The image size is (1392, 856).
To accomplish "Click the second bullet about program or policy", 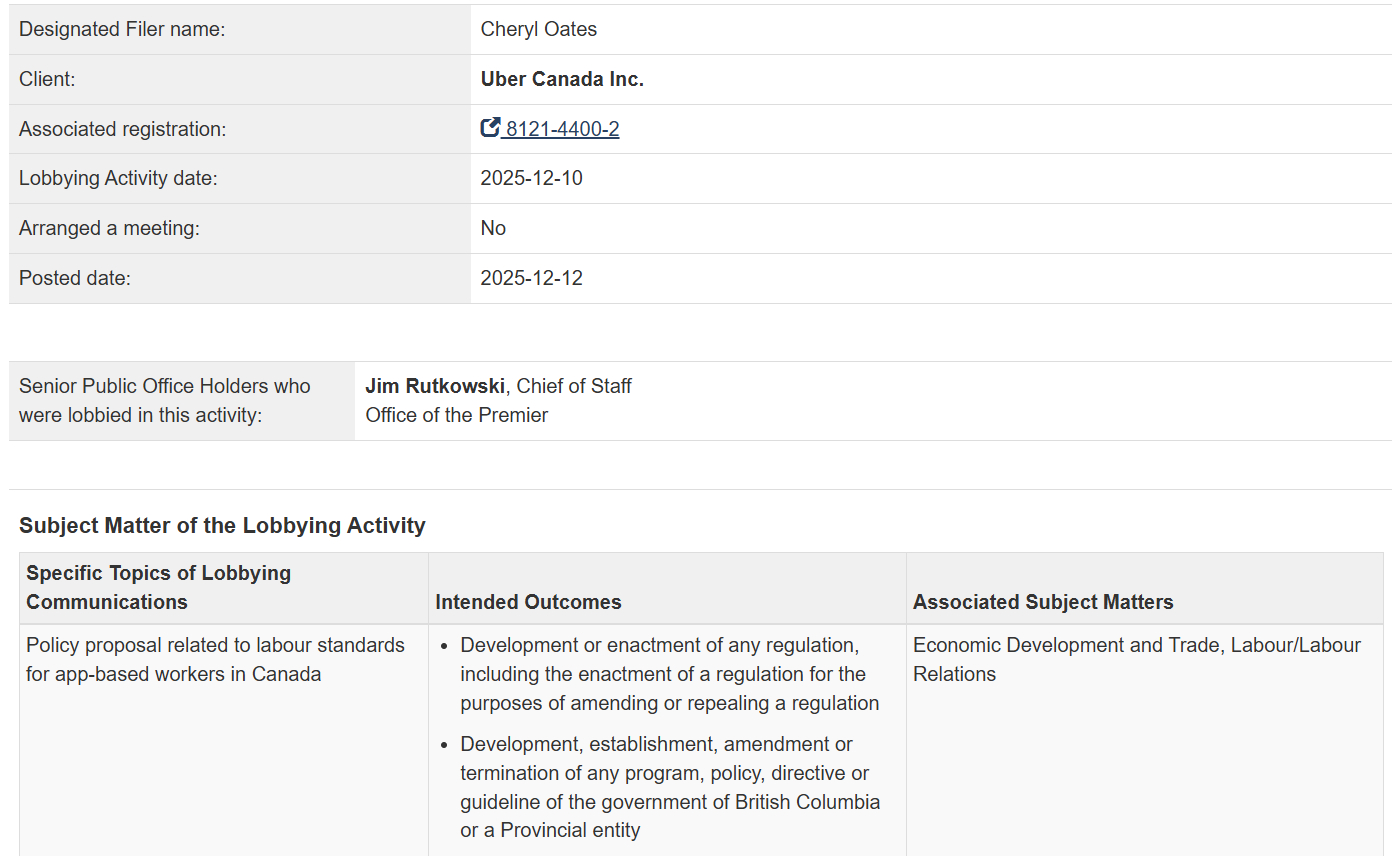I will coord(669,787).
